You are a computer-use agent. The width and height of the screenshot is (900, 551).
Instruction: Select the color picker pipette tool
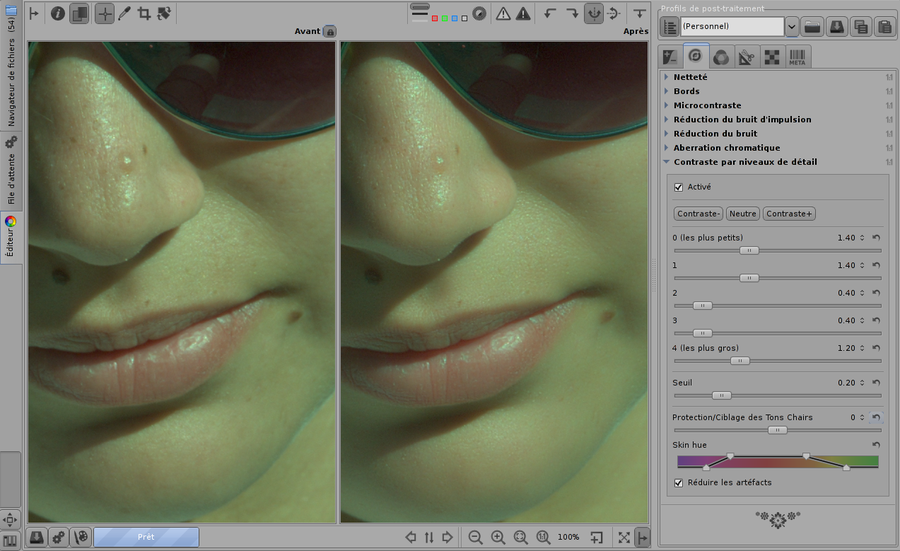124,14
